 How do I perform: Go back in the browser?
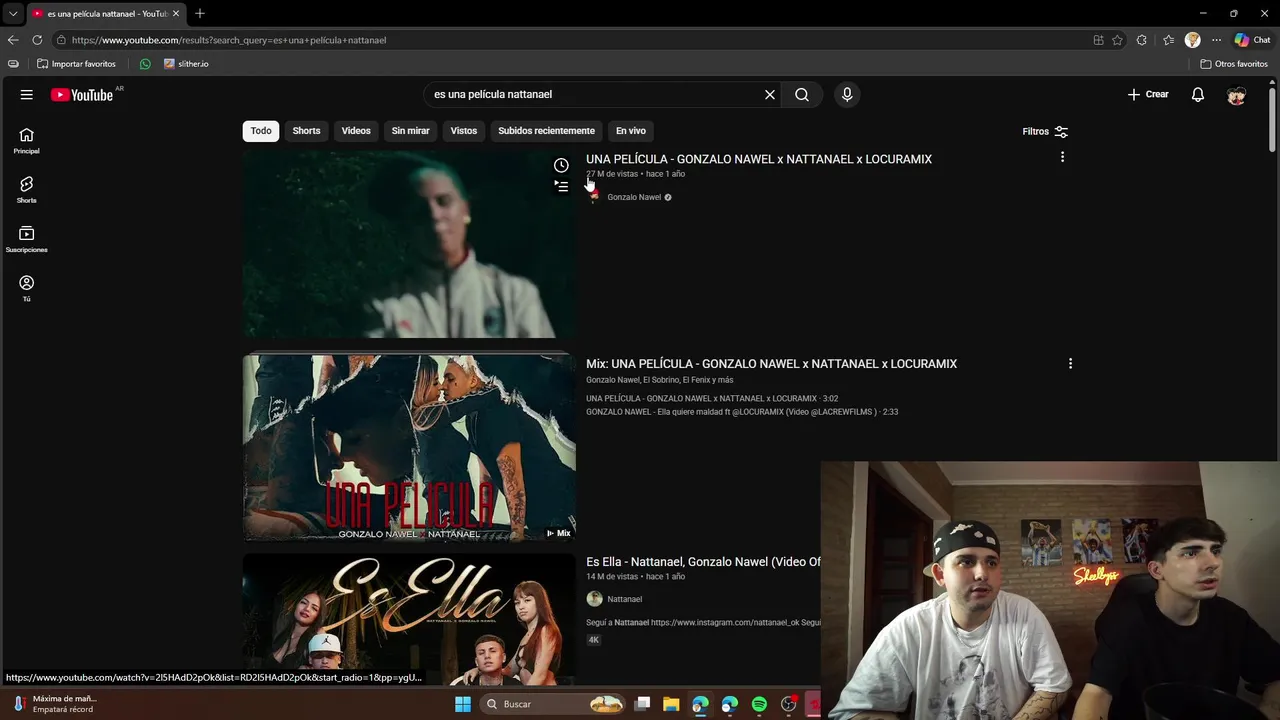[x=13, y=40]
